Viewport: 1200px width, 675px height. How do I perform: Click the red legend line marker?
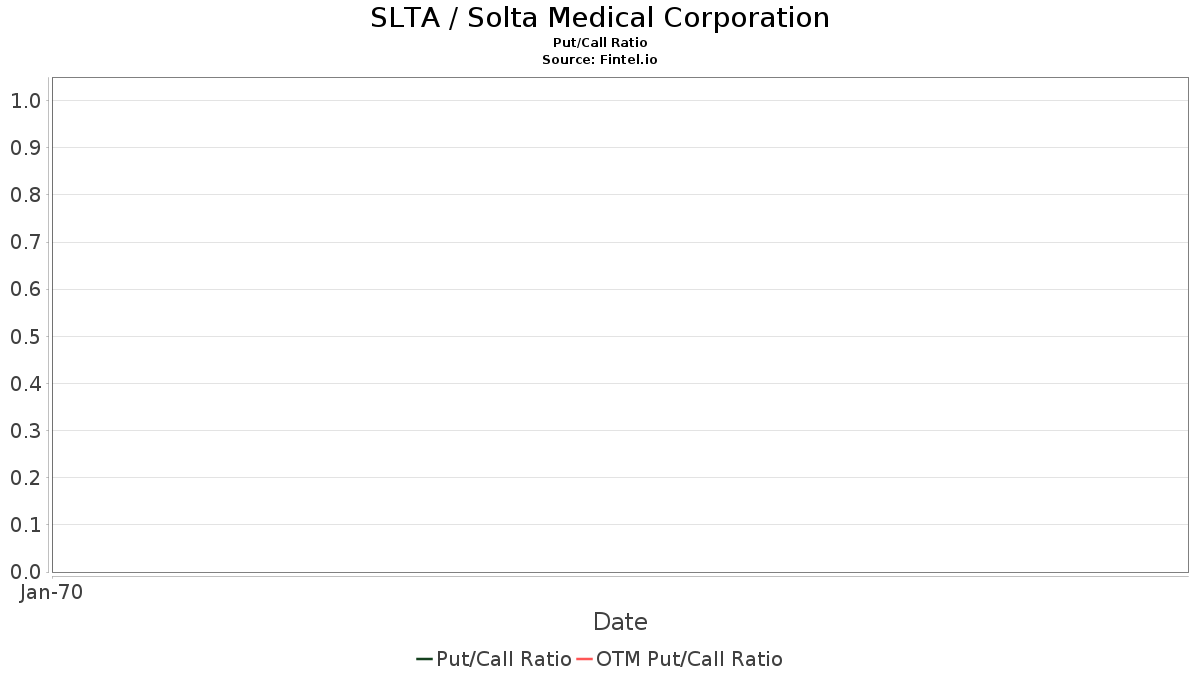(x=585, y=659)
